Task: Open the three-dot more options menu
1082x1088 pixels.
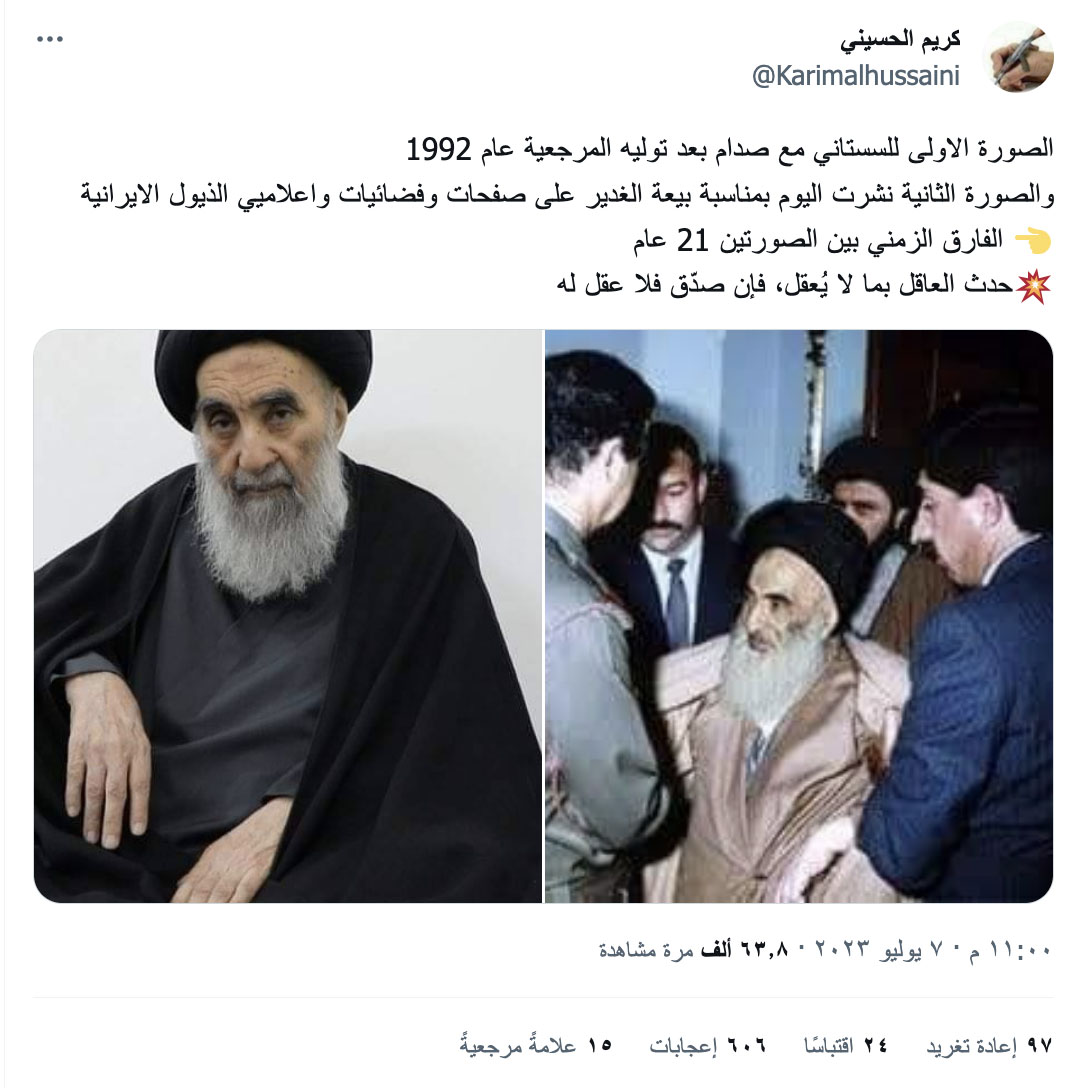Action: 50,40
